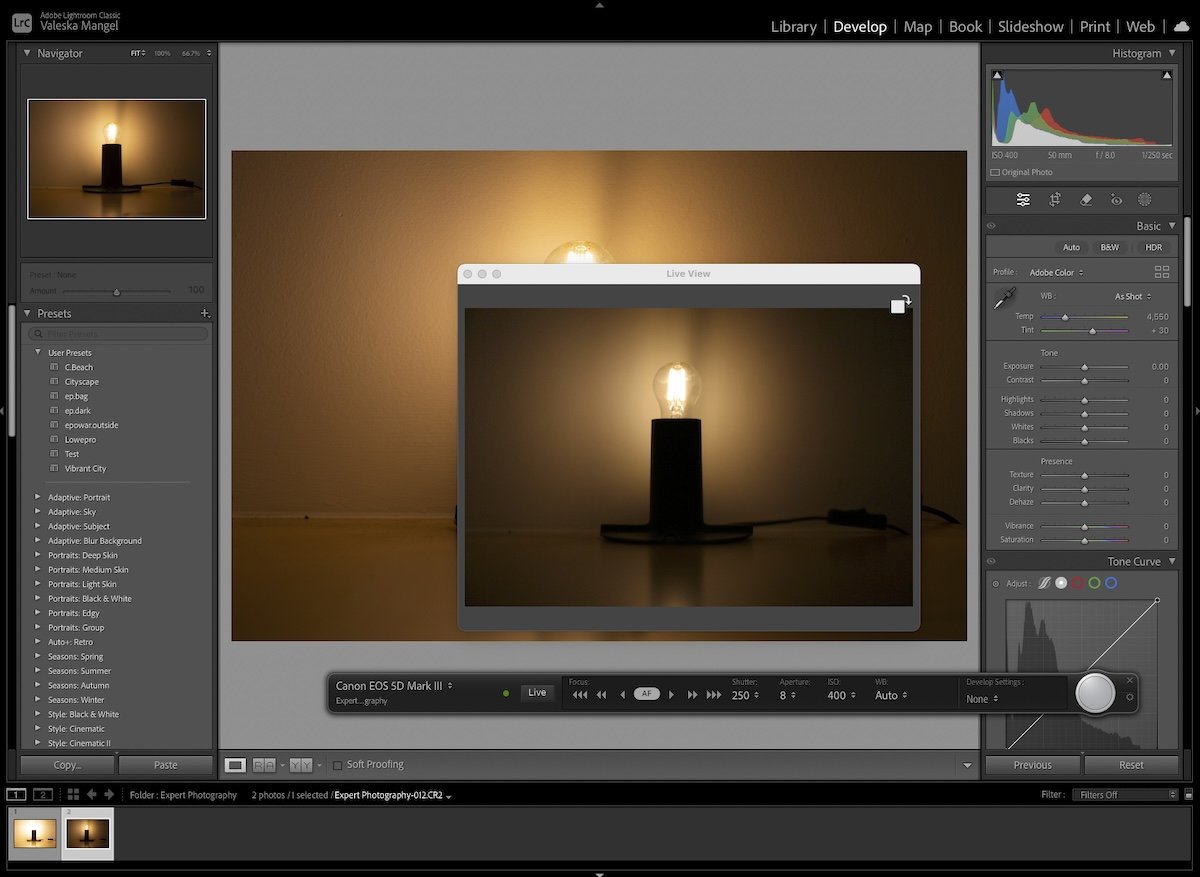The image size is (1200, 877).
Task: Open the Red Eye Correction tool
Action: [1117, 199]
